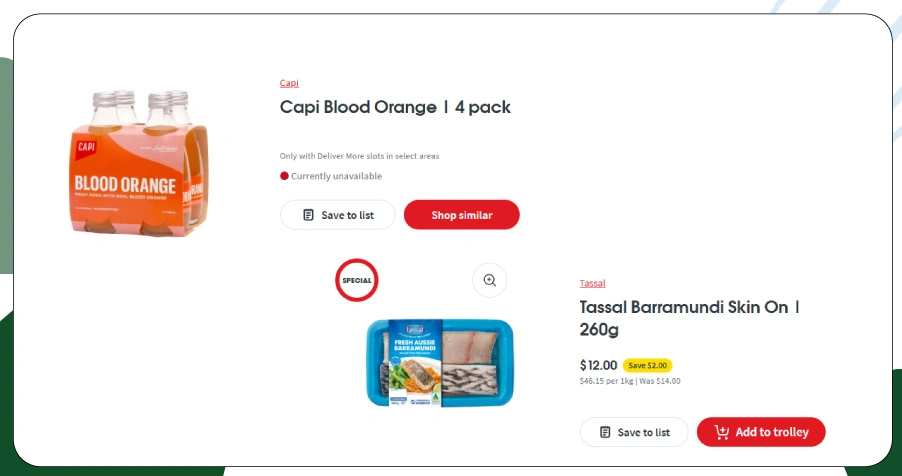Open the Capi brand link
This screenshot has height=476, width=902.
289,83
